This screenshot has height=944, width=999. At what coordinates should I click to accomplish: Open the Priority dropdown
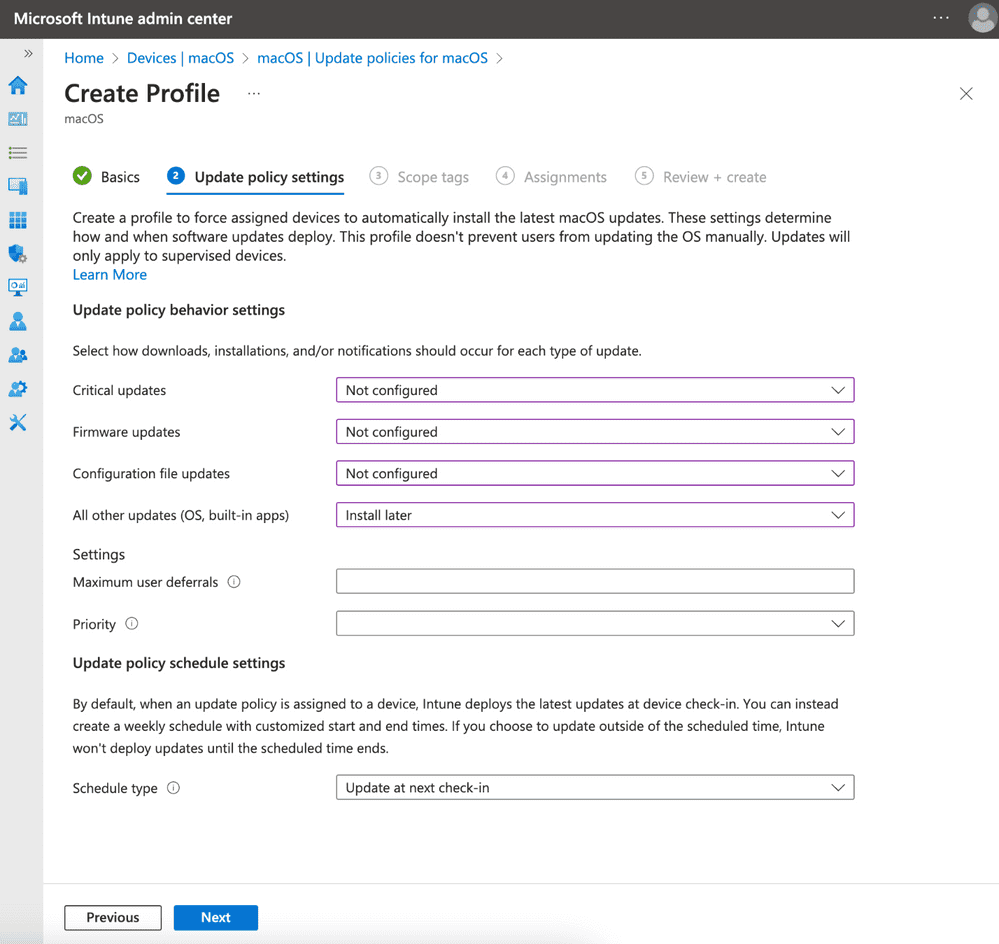595,623
